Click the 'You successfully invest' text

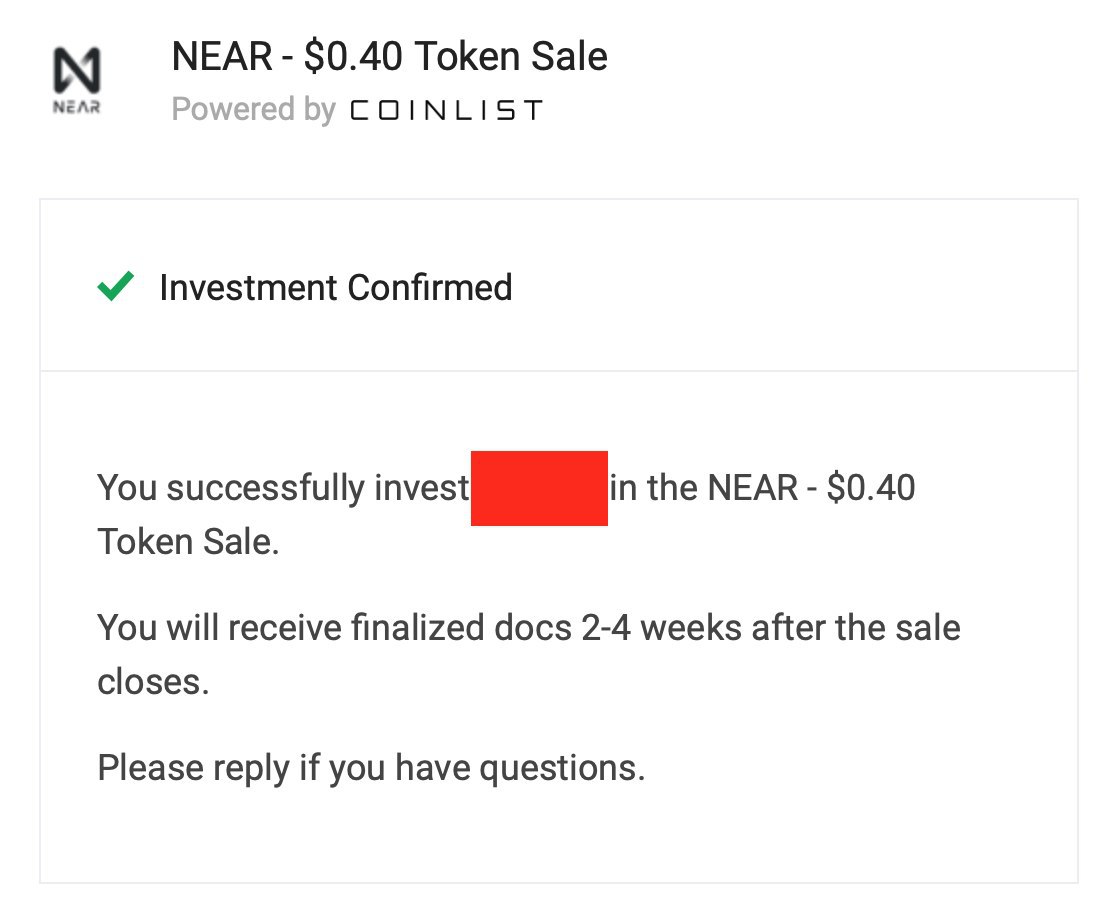pyautogui.click(x=283, y=488)
